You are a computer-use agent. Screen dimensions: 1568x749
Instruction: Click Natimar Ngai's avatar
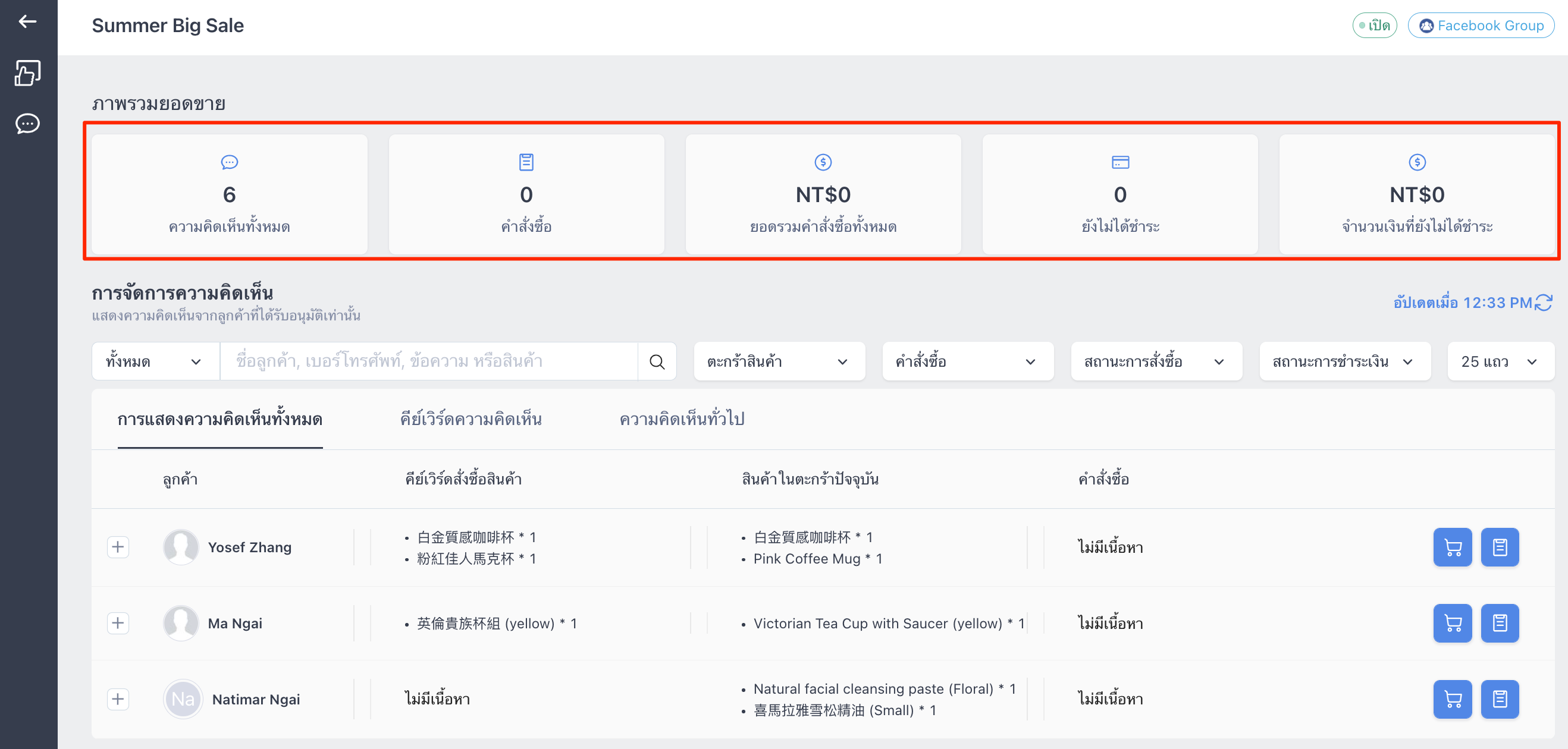click(183, 699)
